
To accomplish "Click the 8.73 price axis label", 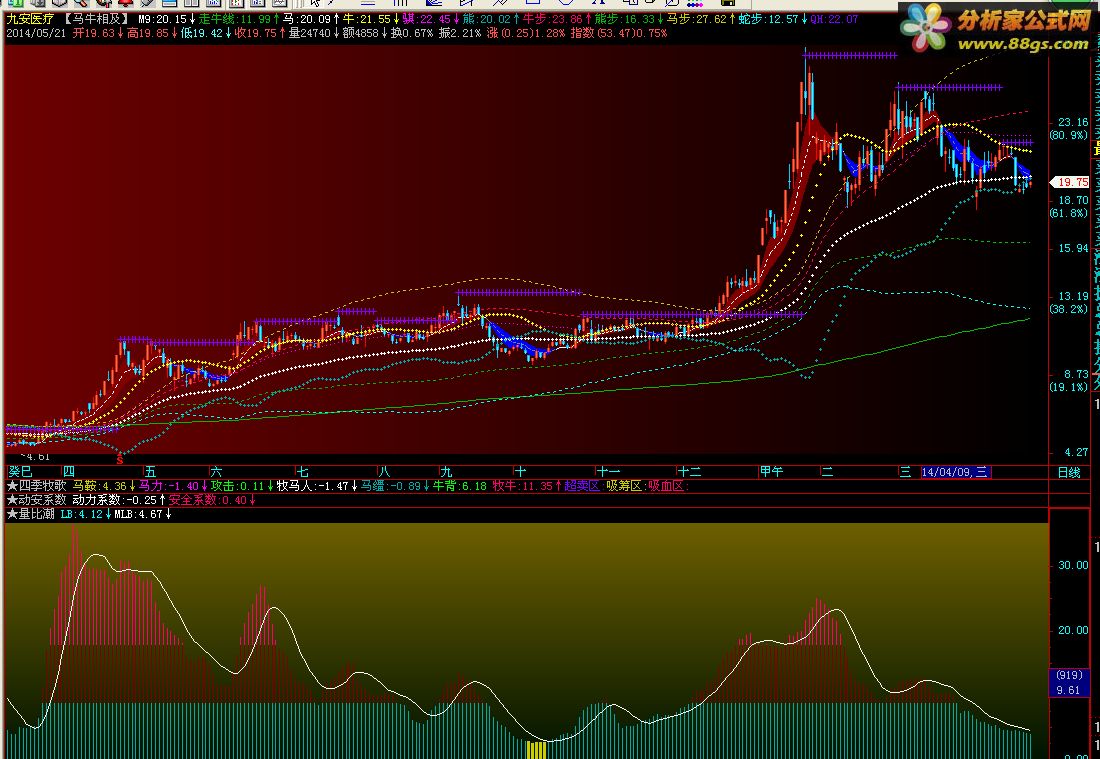I will (1075, 374).
